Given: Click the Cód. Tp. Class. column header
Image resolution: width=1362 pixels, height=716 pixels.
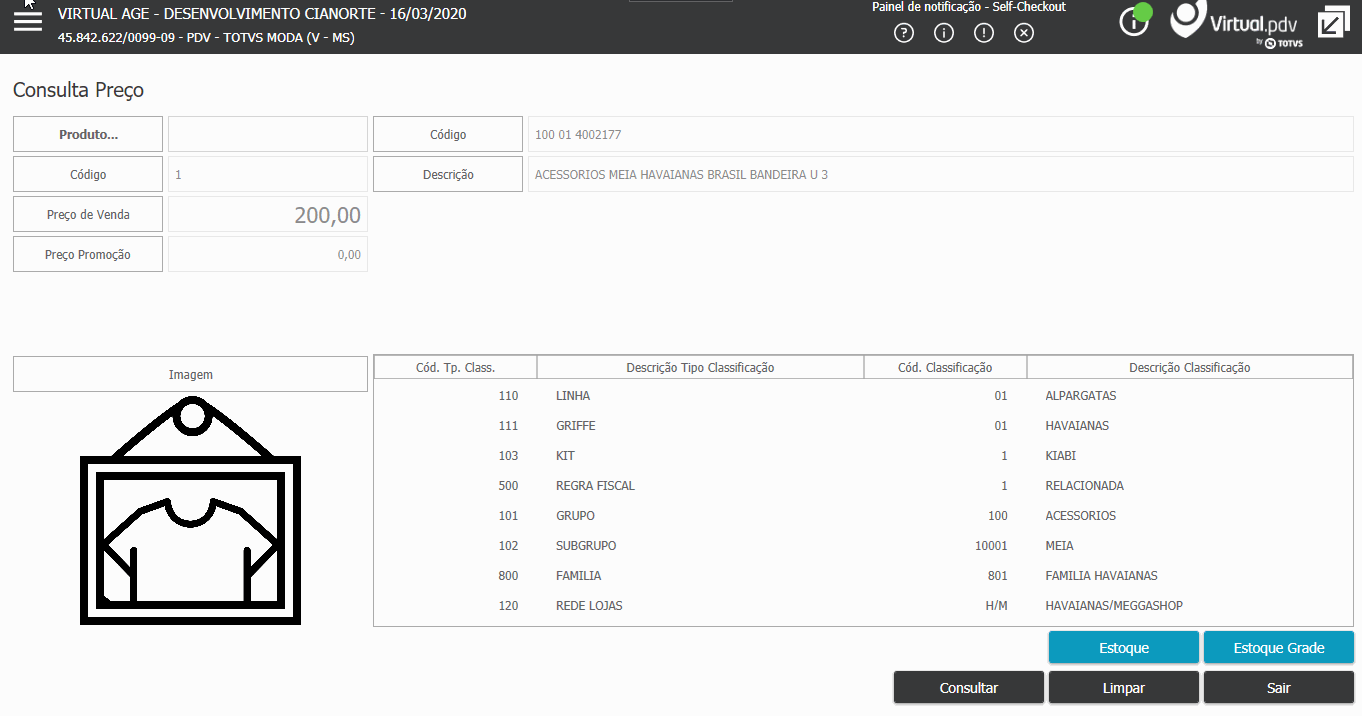Looking at the screenshot, I should [455, 367].
